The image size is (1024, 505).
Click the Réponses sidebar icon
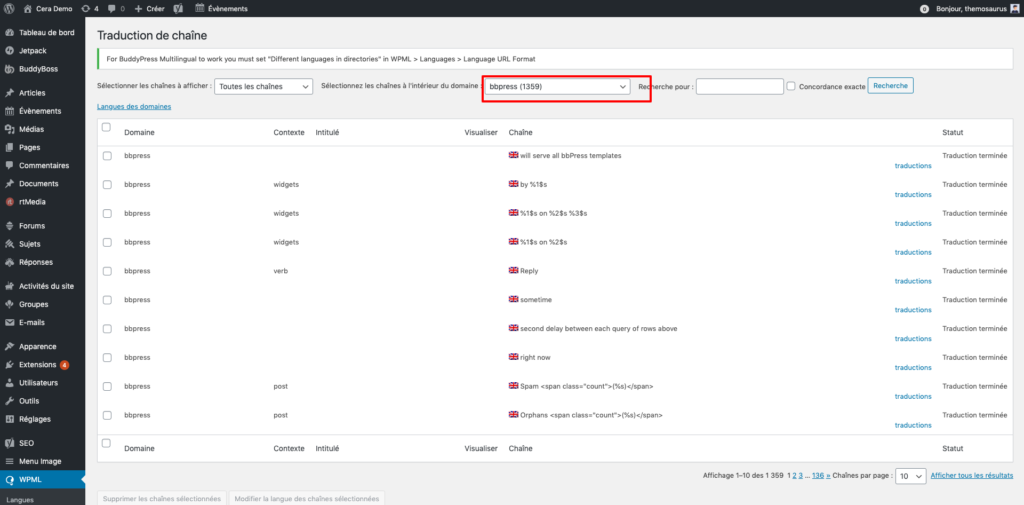click(9, 262)
